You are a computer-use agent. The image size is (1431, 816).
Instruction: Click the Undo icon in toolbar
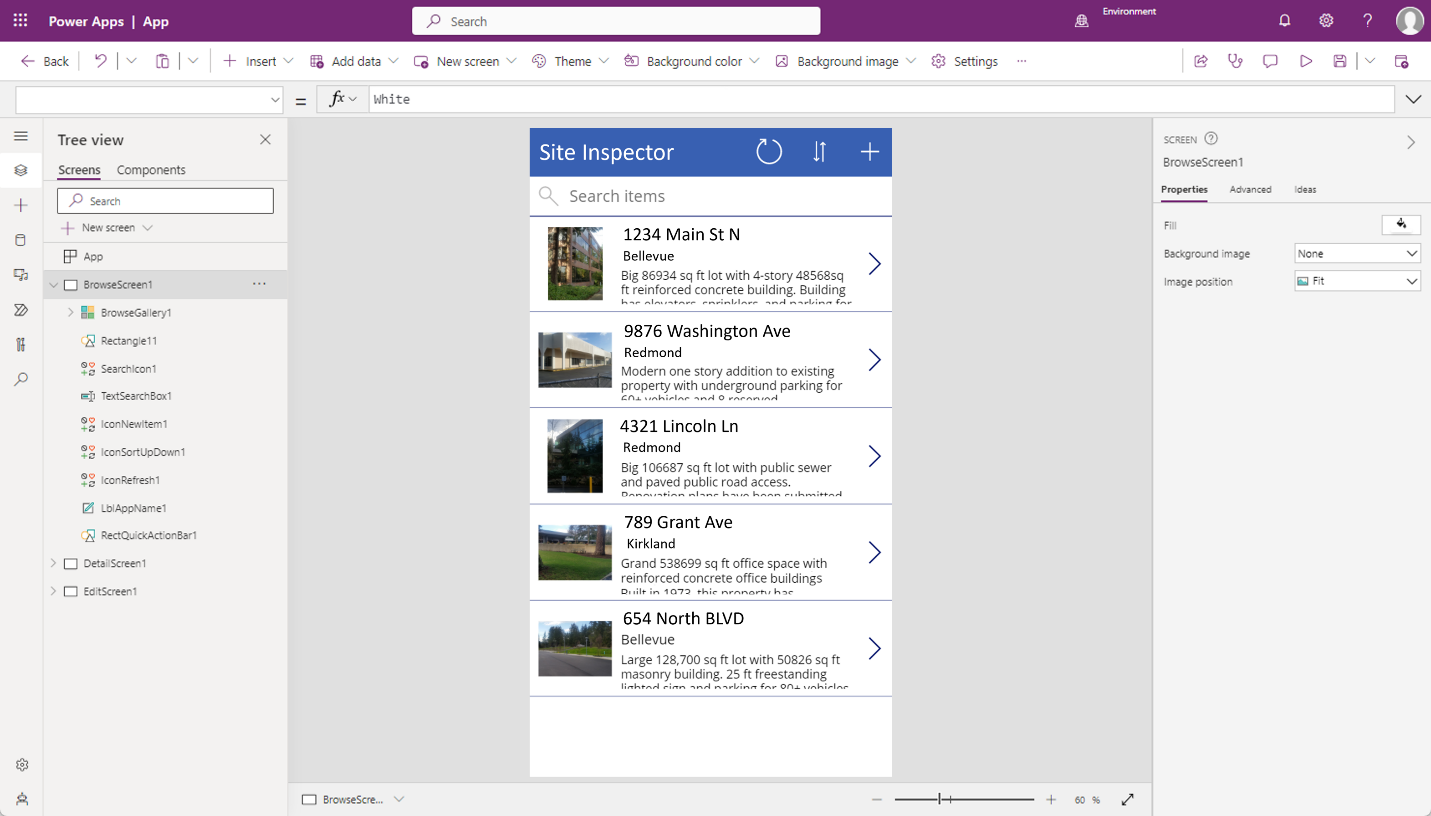pos(100,61)
